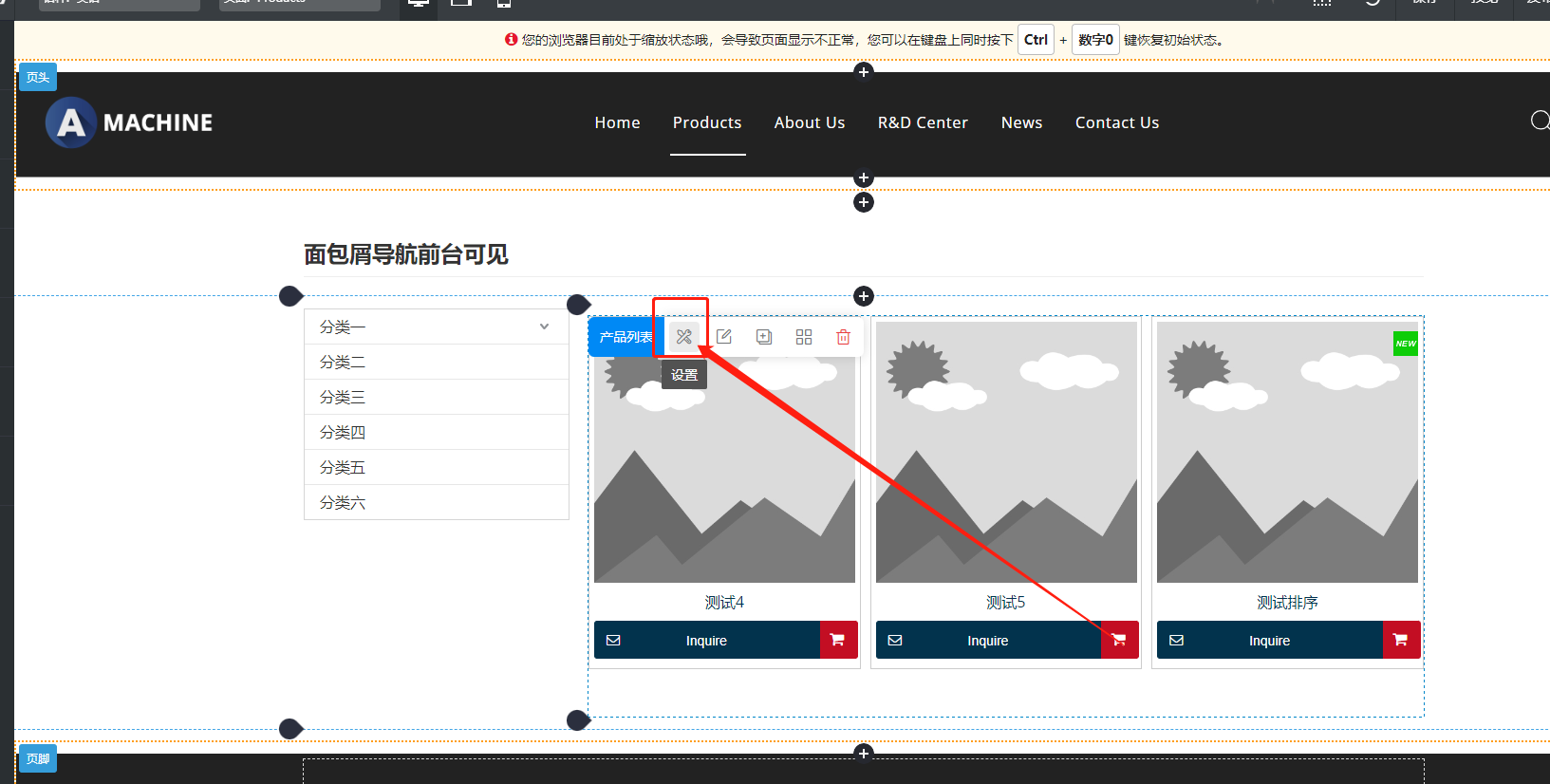This screenshot has width=1550, height=784.
Task: Select category 分类六 in sidebar
Action: pyautogui.click(x=343, y=502)
